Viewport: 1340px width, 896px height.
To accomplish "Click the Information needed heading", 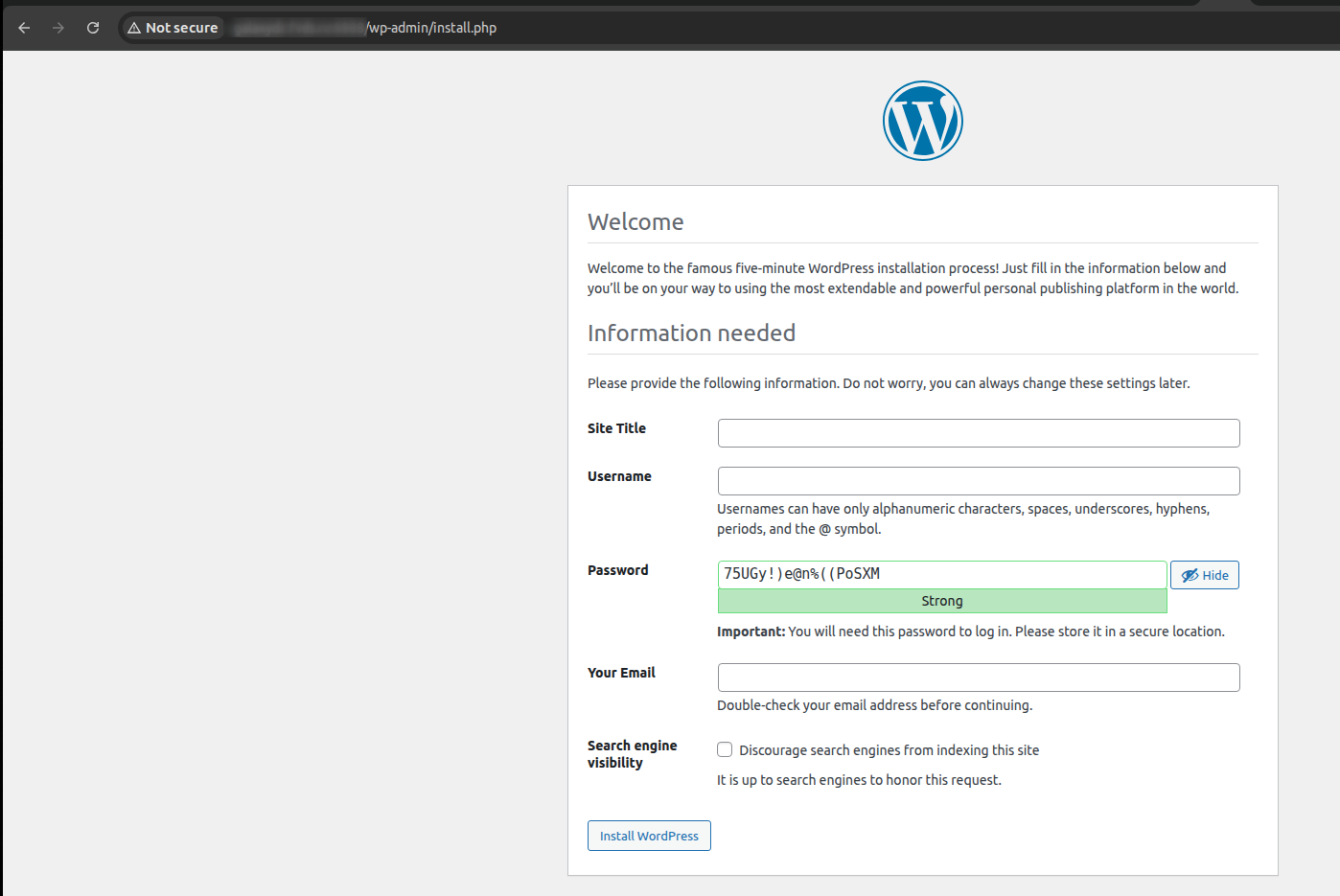I will click(691, 333).
